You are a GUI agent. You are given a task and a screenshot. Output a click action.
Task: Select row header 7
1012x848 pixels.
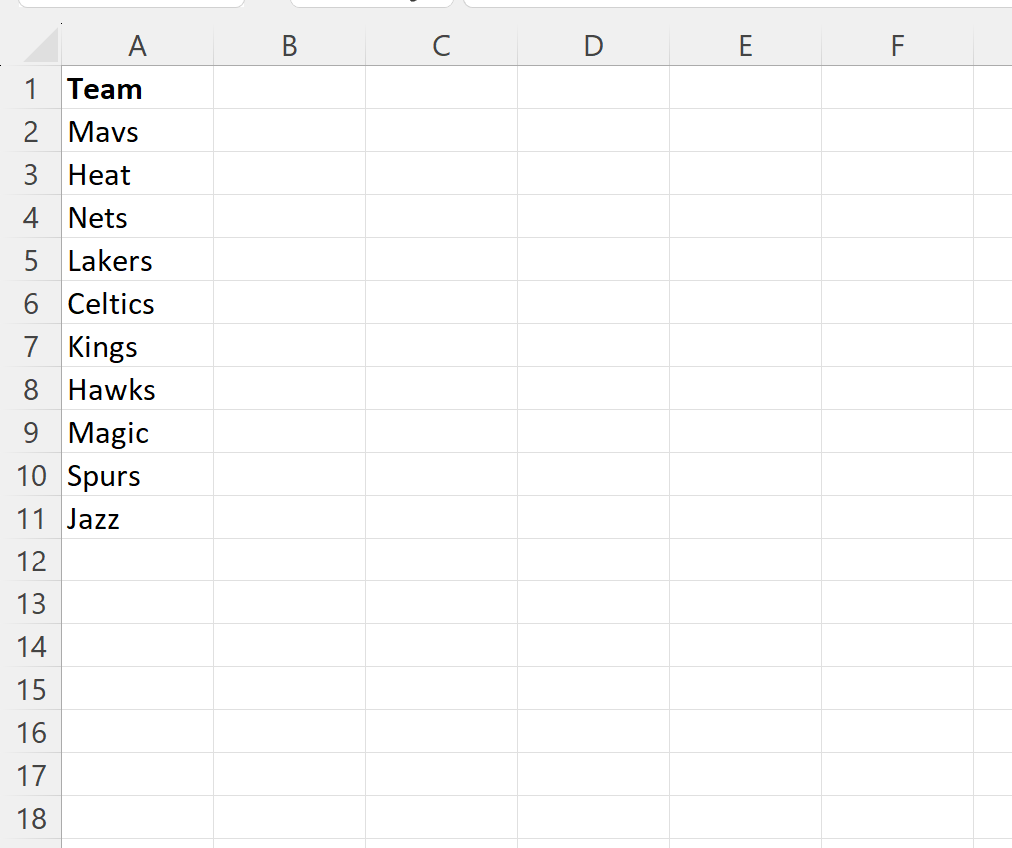(x=32, y=346)
